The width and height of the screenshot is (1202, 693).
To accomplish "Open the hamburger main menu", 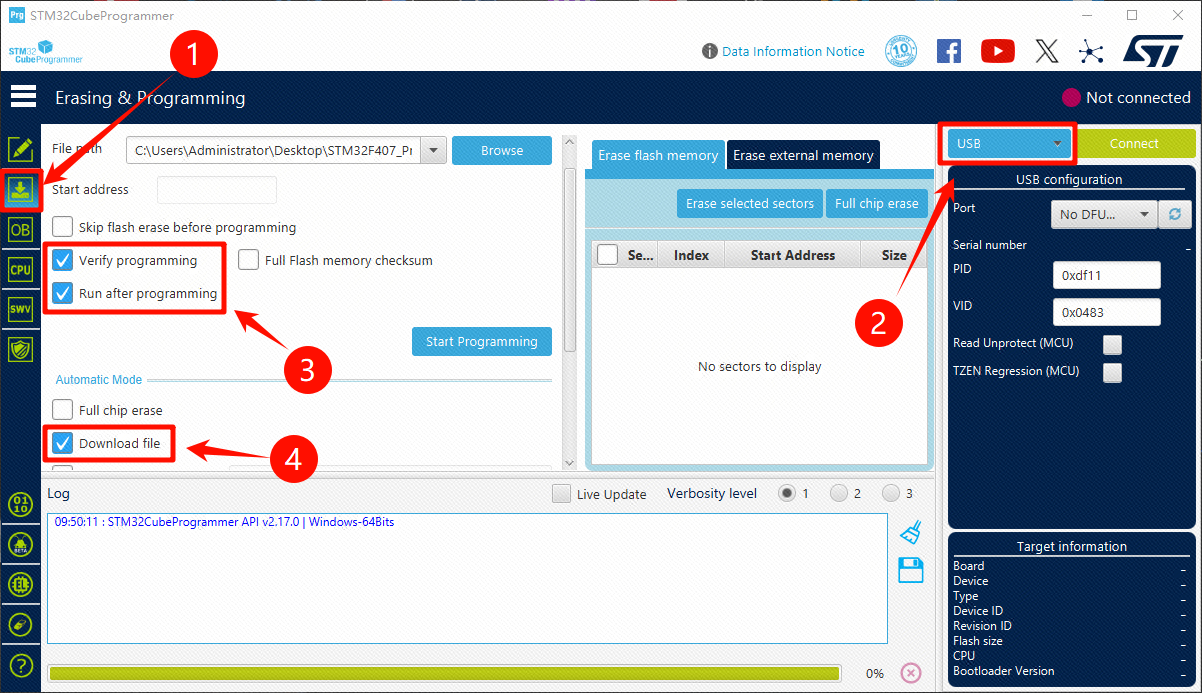I will (23, 97).
